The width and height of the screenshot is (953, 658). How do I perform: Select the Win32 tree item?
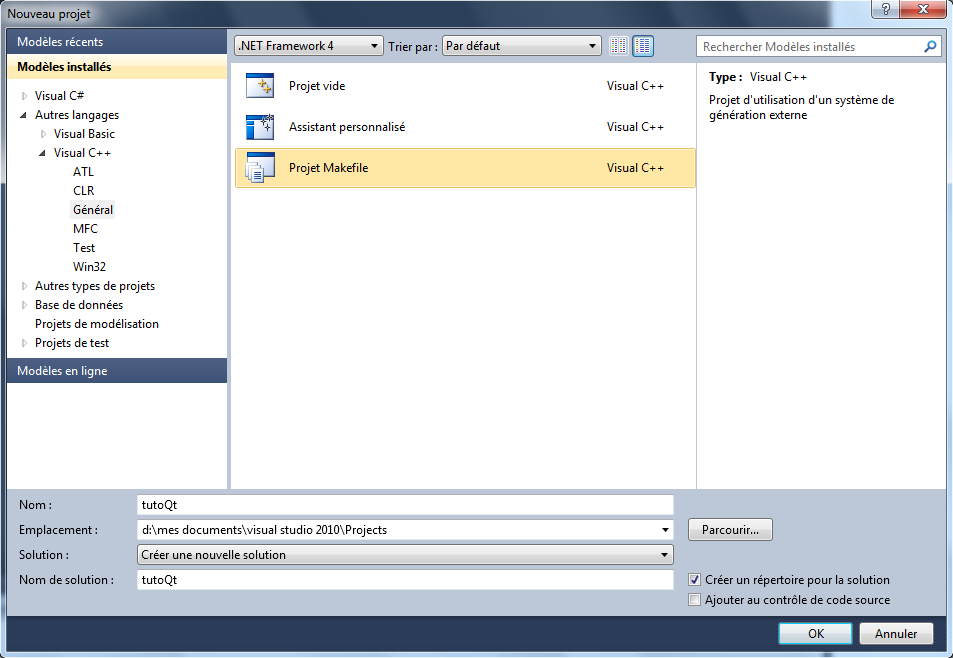tap(89, 267)
